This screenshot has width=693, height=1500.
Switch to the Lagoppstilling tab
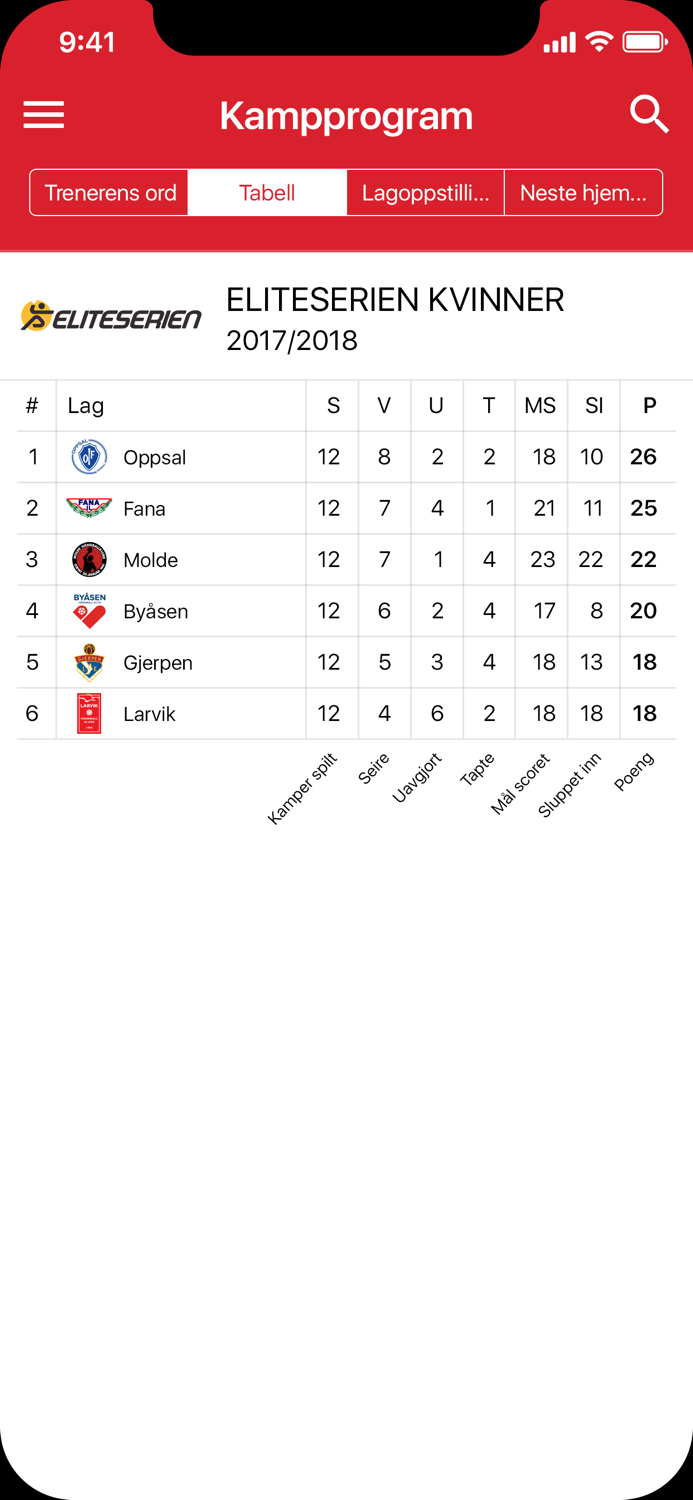[x=425, y=192]
